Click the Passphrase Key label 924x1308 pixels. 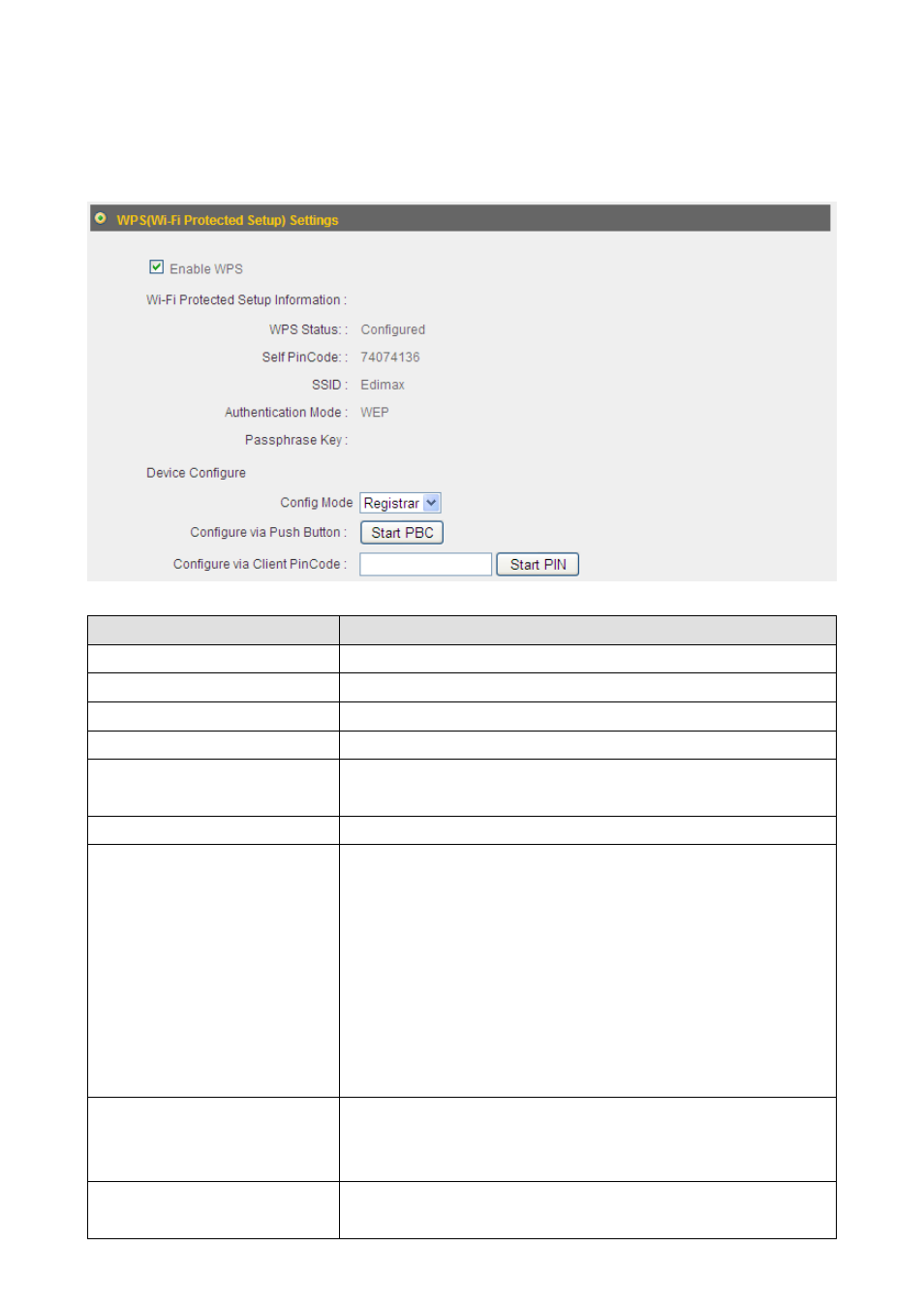click(x=296, y=440)
